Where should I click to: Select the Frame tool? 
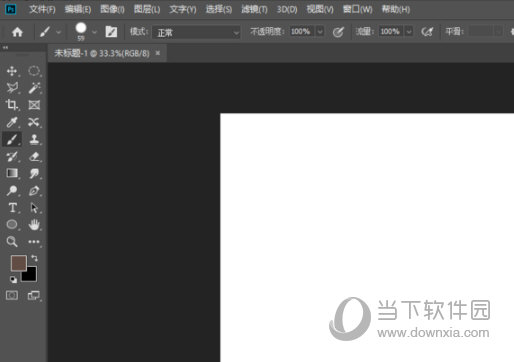coord(34,105)
